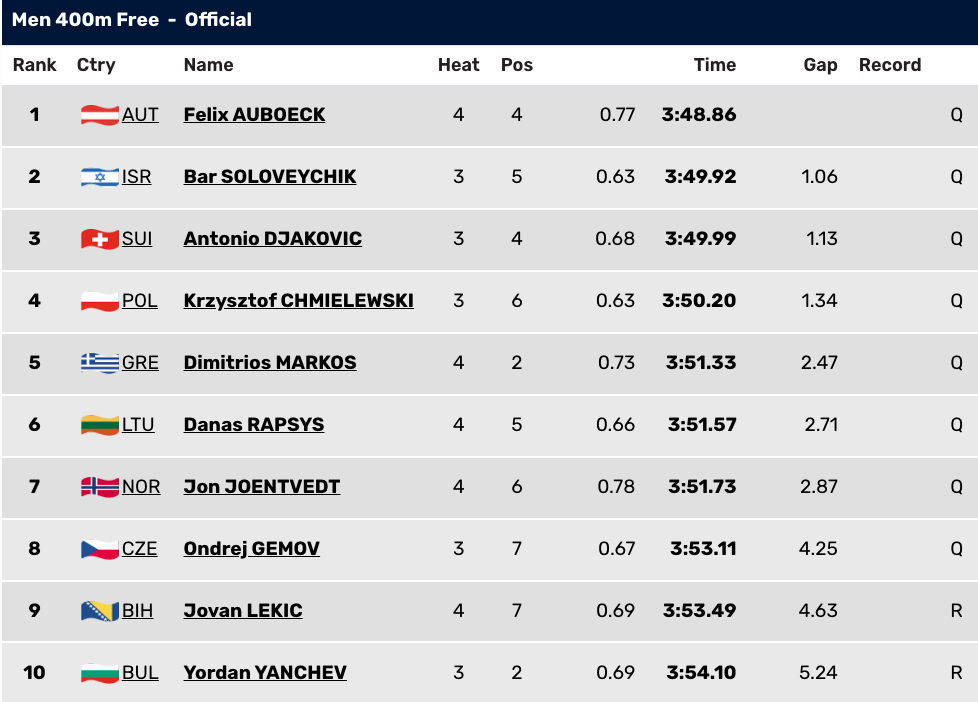978x702 pixels.
Task: Click the Time column header
Action: [x=715, y=65]
